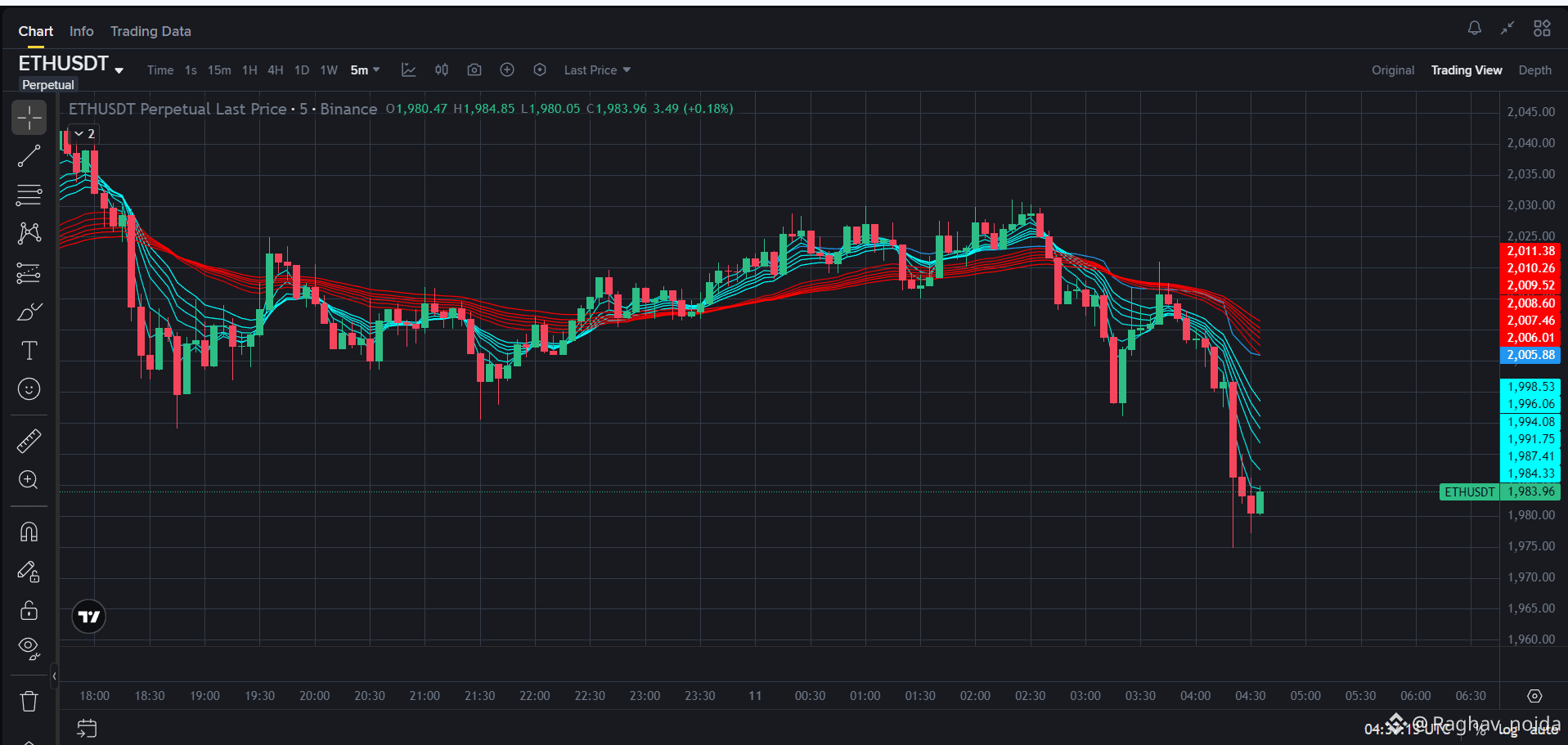Toggle lock all drawing tools
1568x745 pixels.
[x=29, y=610]
